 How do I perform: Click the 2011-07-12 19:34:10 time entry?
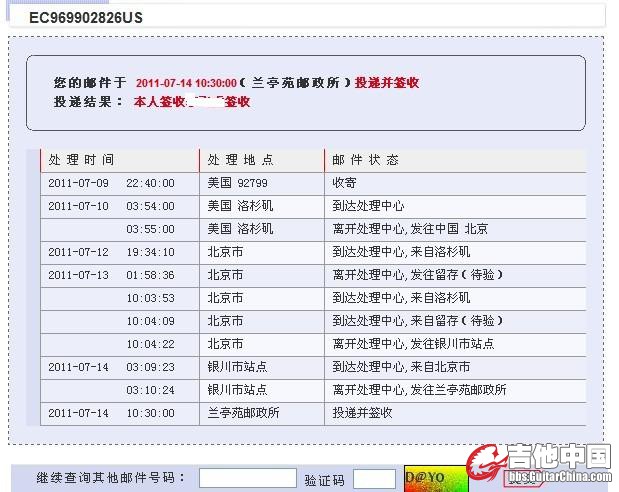coord(111,252)
